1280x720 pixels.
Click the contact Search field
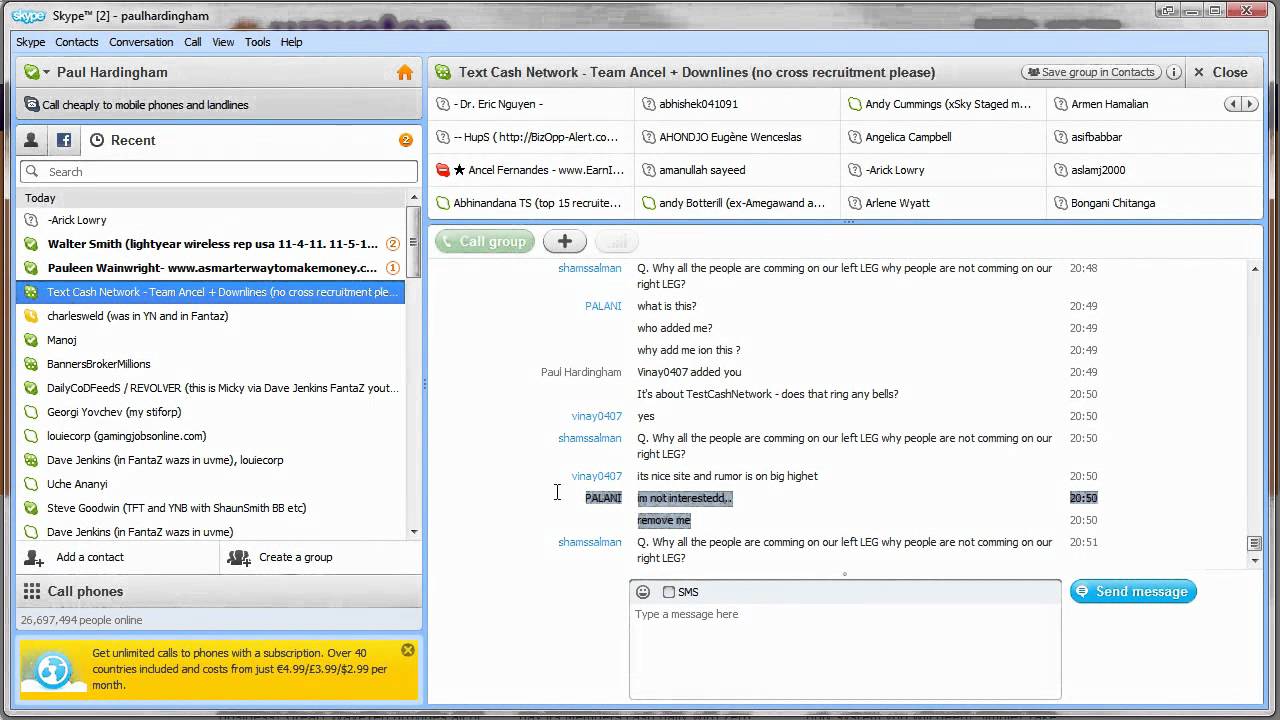click(219, 172)
